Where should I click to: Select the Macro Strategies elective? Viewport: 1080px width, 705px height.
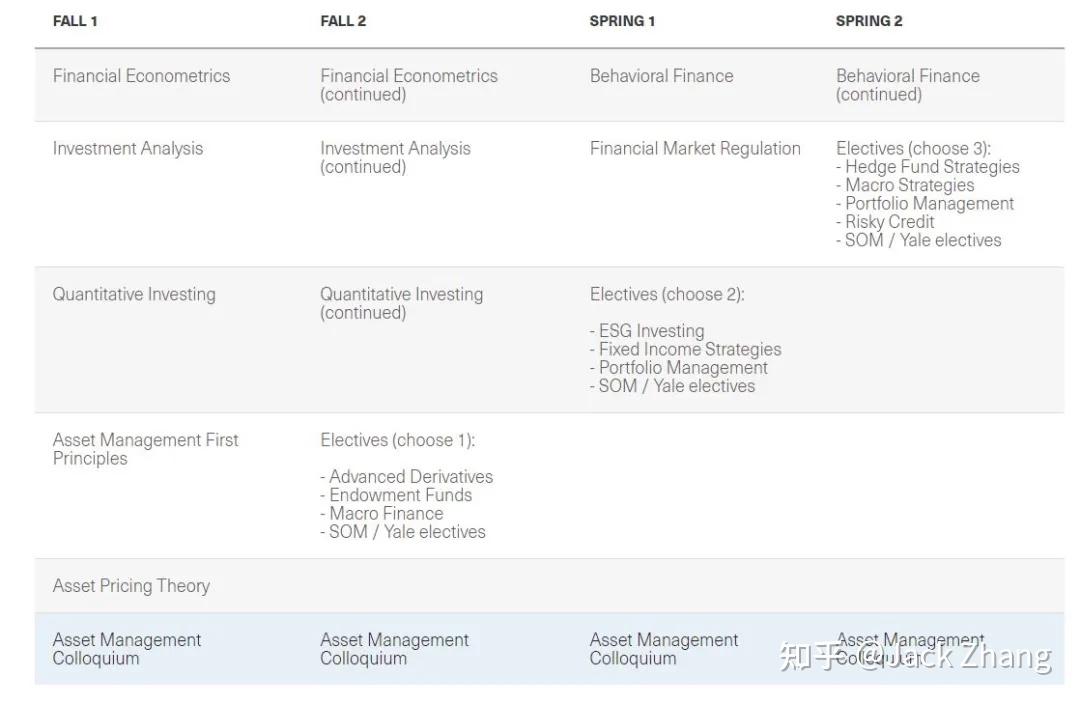point(909,185)
